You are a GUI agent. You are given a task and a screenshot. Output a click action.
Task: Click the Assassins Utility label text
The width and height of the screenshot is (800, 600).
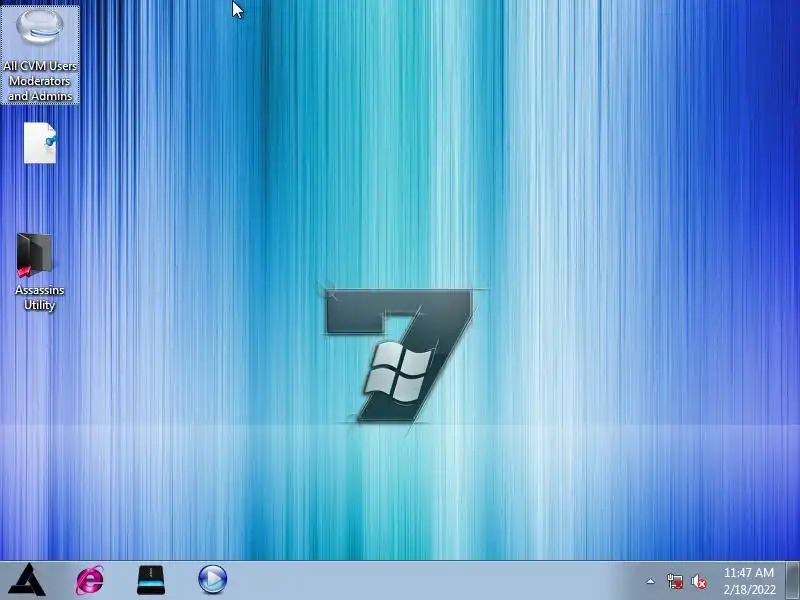click(40, 297)
